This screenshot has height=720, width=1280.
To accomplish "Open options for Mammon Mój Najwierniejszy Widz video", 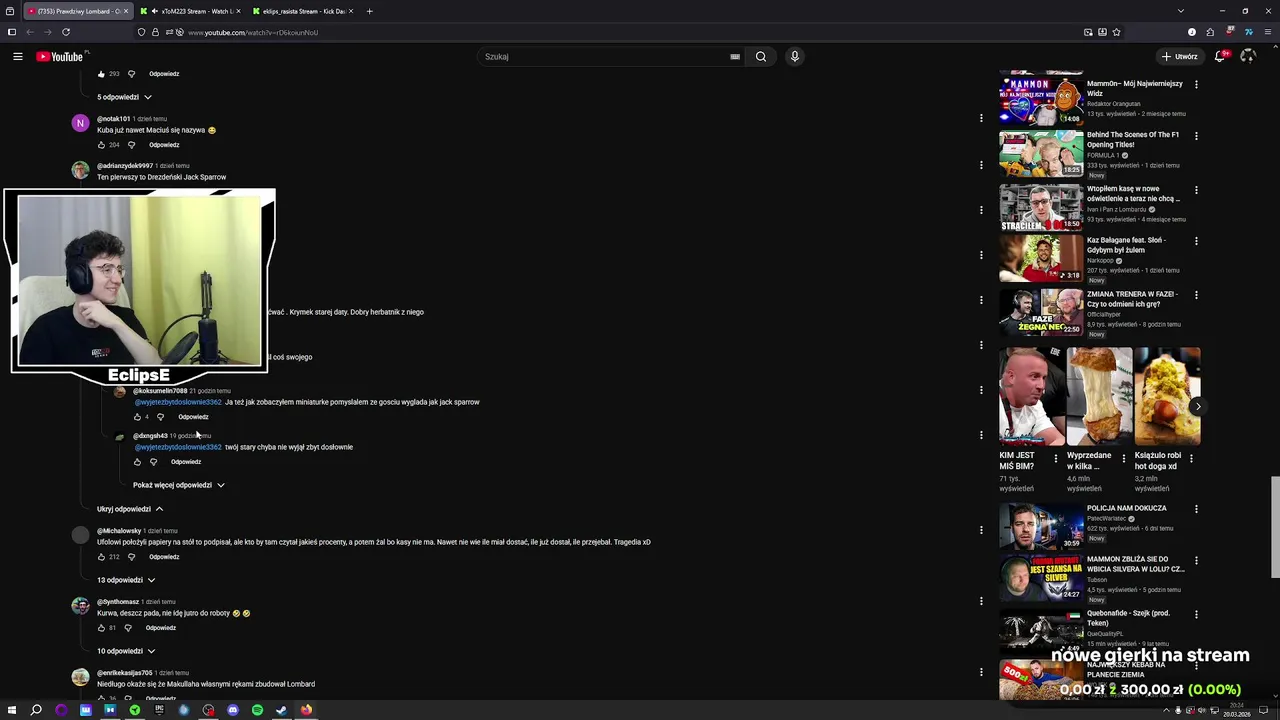I will tap(1196, 84).
